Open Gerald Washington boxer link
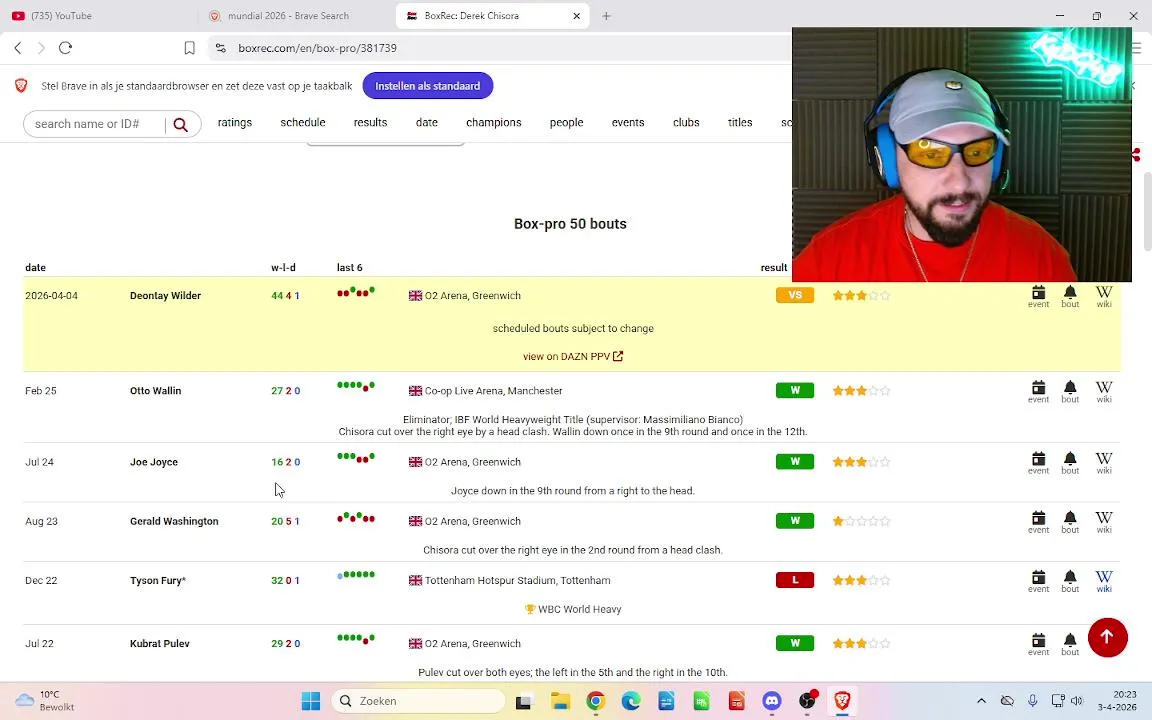 point(174,521)
